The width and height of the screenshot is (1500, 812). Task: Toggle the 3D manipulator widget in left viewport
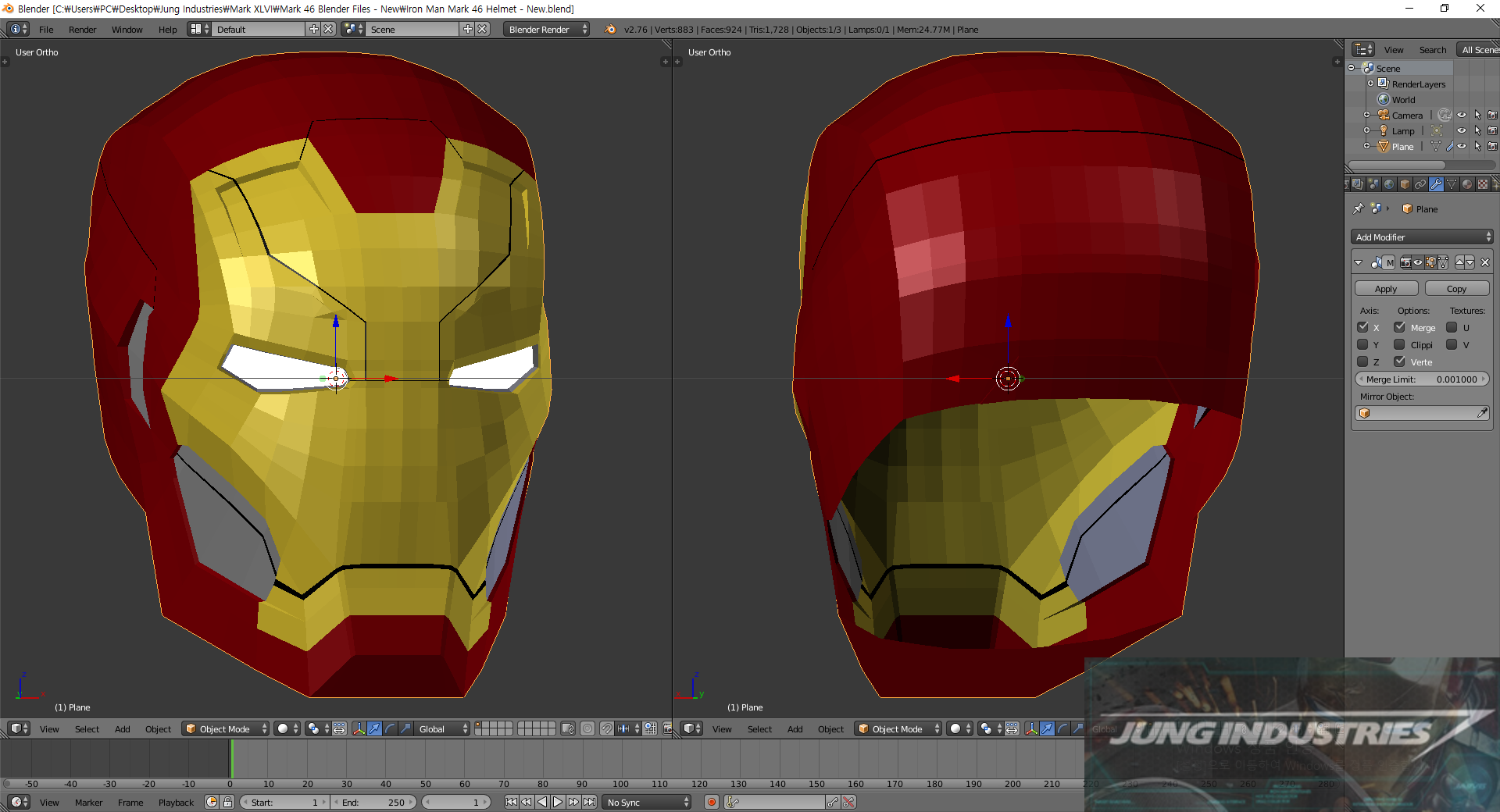coord(359,728)
